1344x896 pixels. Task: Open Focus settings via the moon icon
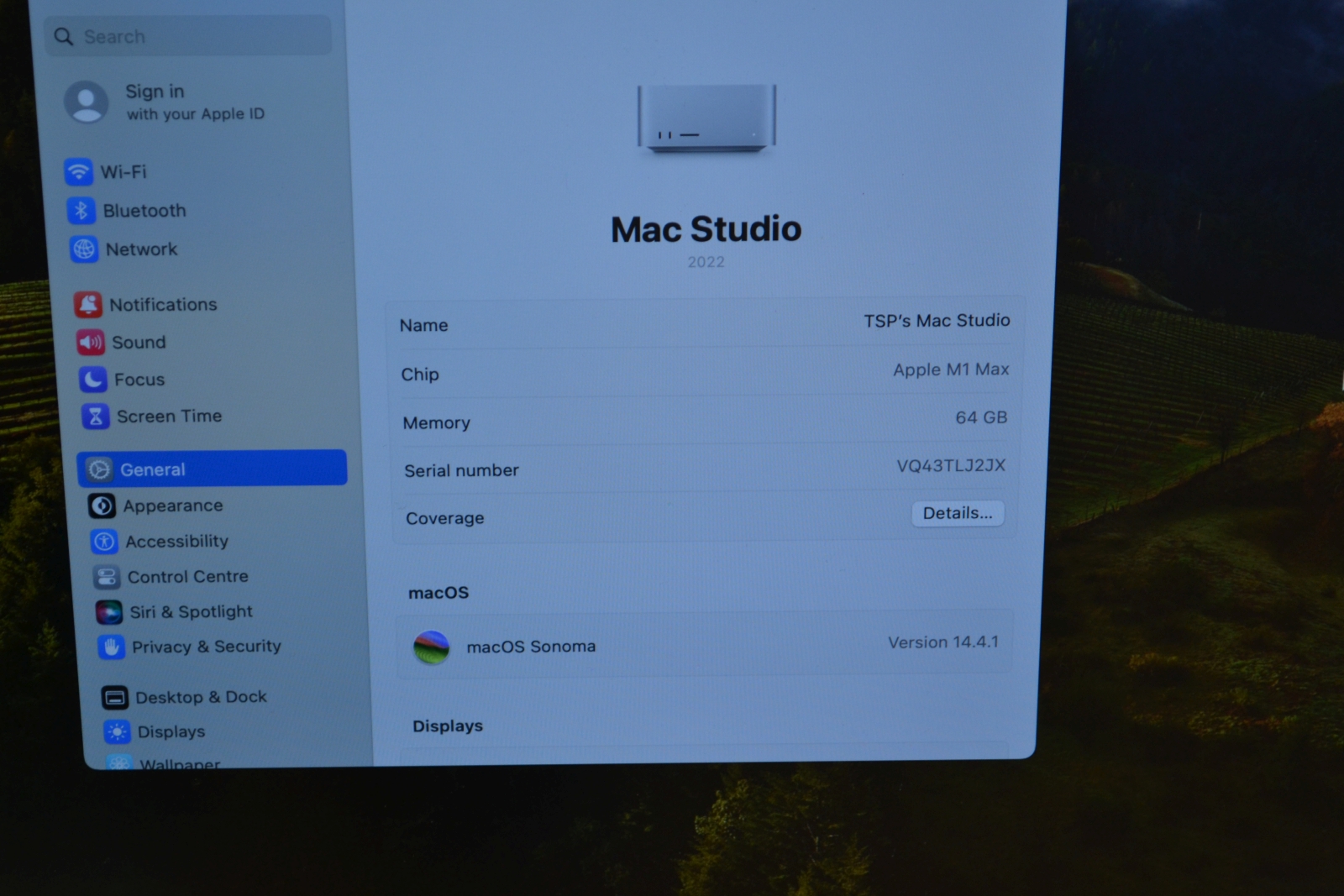point(92,380)
